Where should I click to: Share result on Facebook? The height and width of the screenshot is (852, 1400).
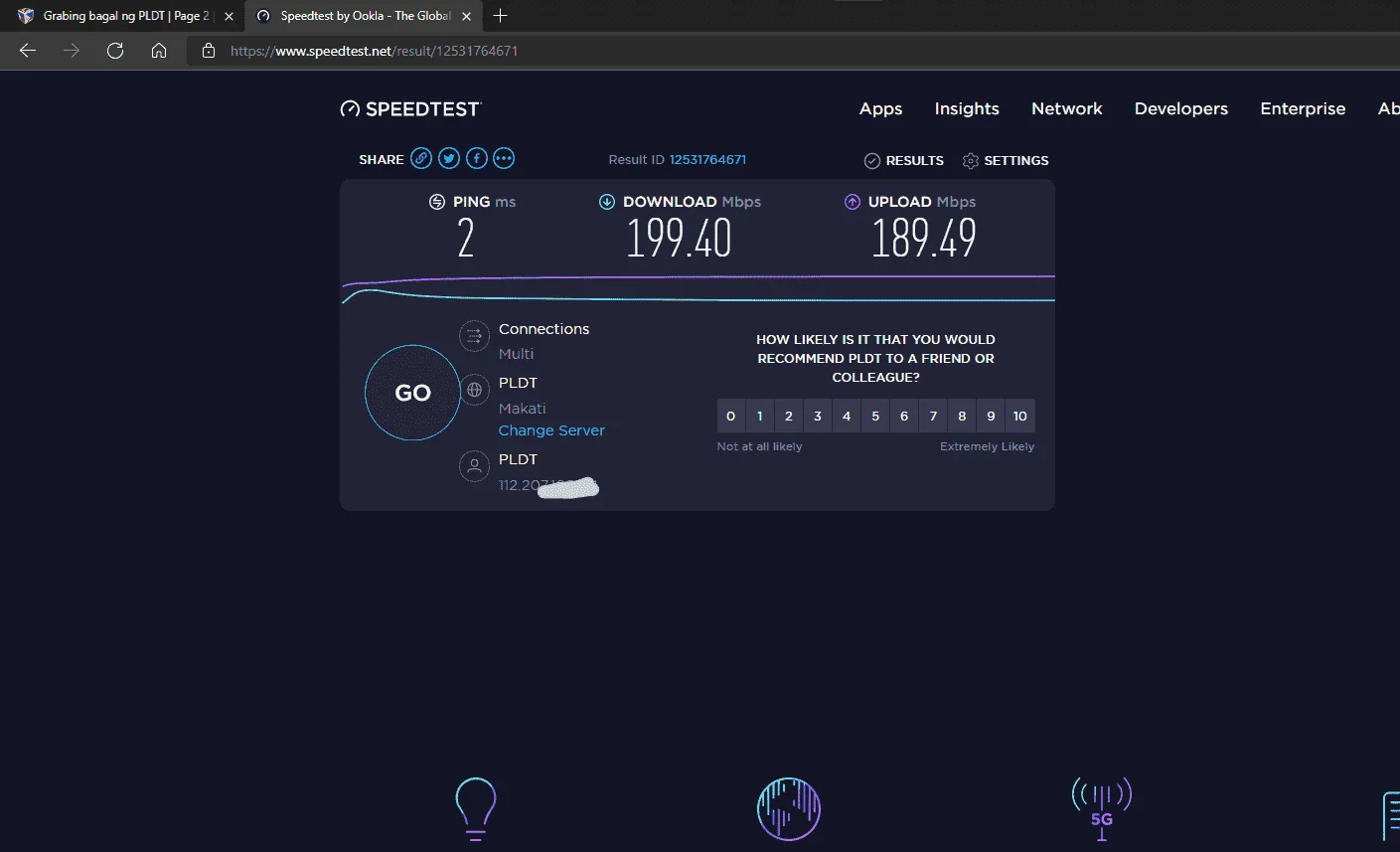pyautogui.click(x=477, y=158)
